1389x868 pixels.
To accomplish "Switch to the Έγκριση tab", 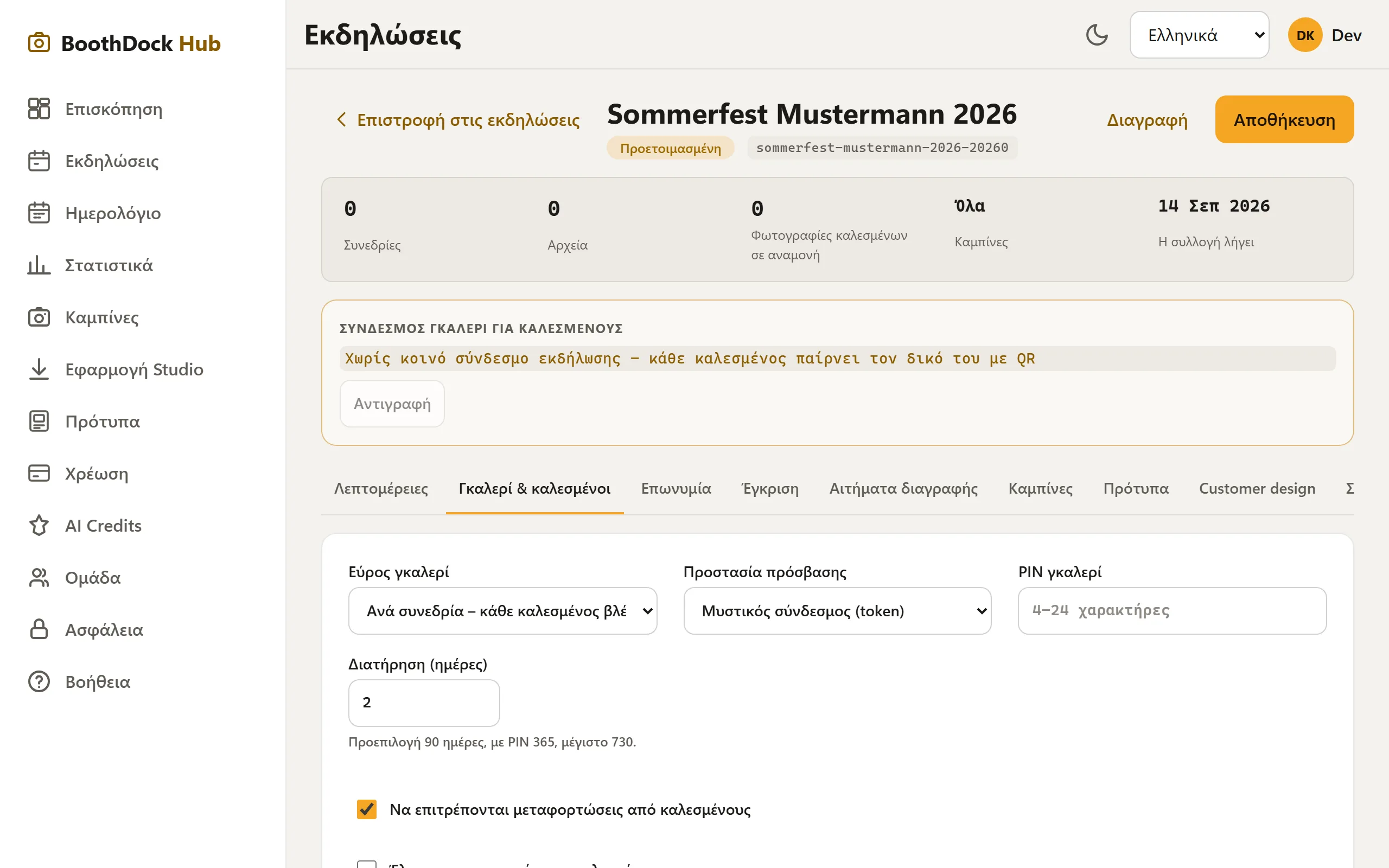I will 770,489.
